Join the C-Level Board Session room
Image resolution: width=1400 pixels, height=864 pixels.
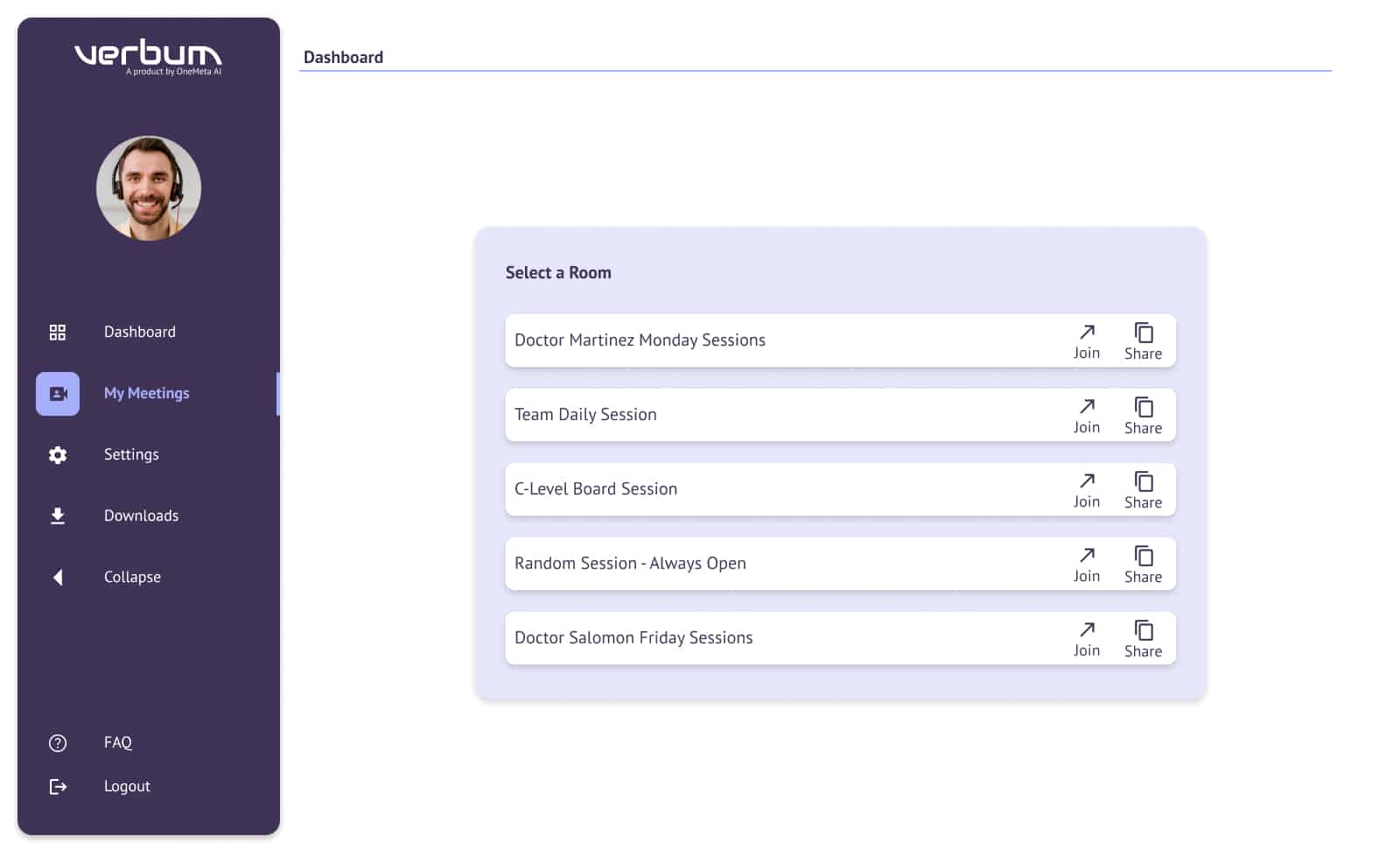[1087, 490]
